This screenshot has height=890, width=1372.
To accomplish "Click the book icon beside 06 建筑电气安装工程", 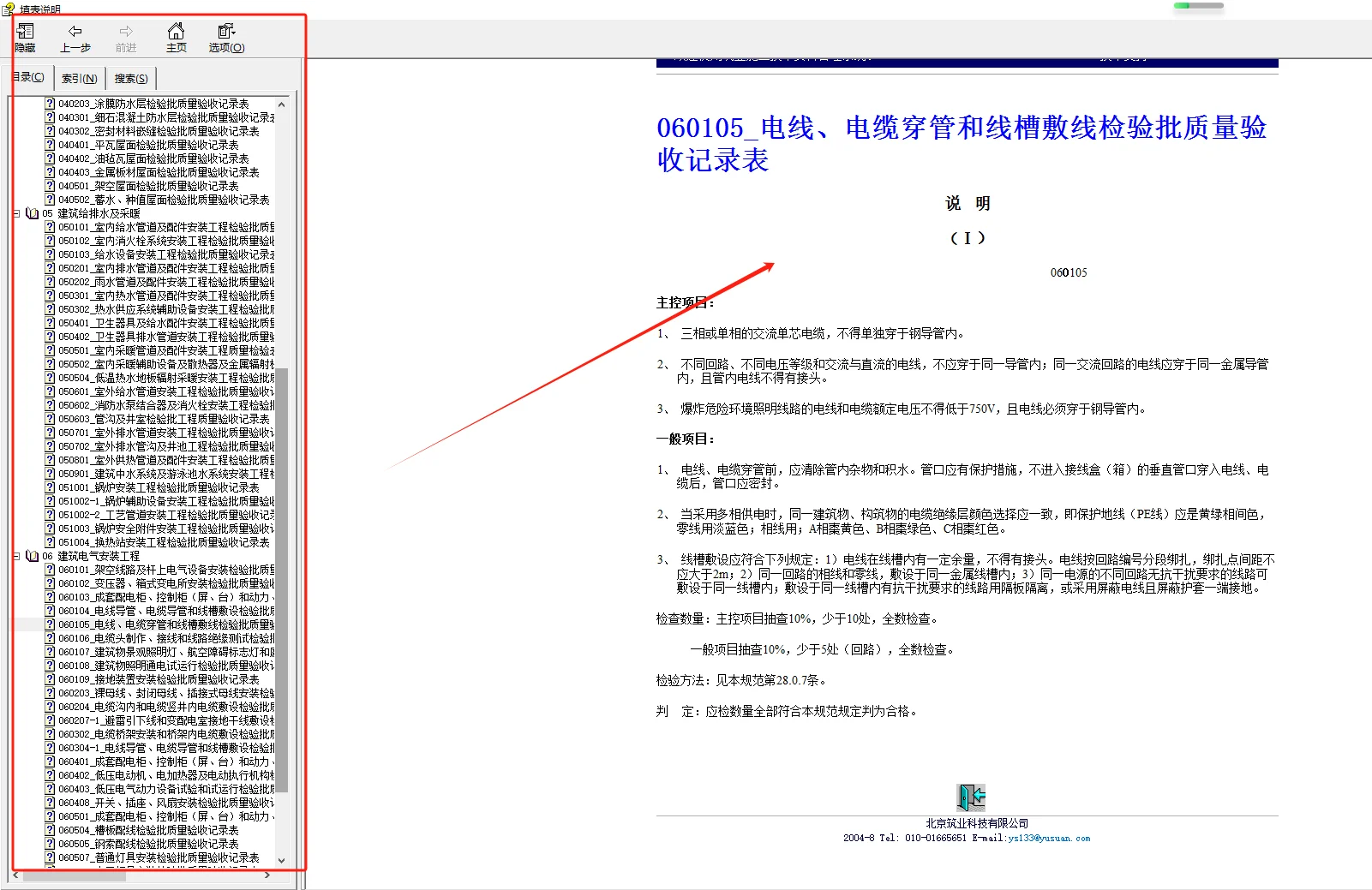I will pyautogui.click(x=32, y=555).
